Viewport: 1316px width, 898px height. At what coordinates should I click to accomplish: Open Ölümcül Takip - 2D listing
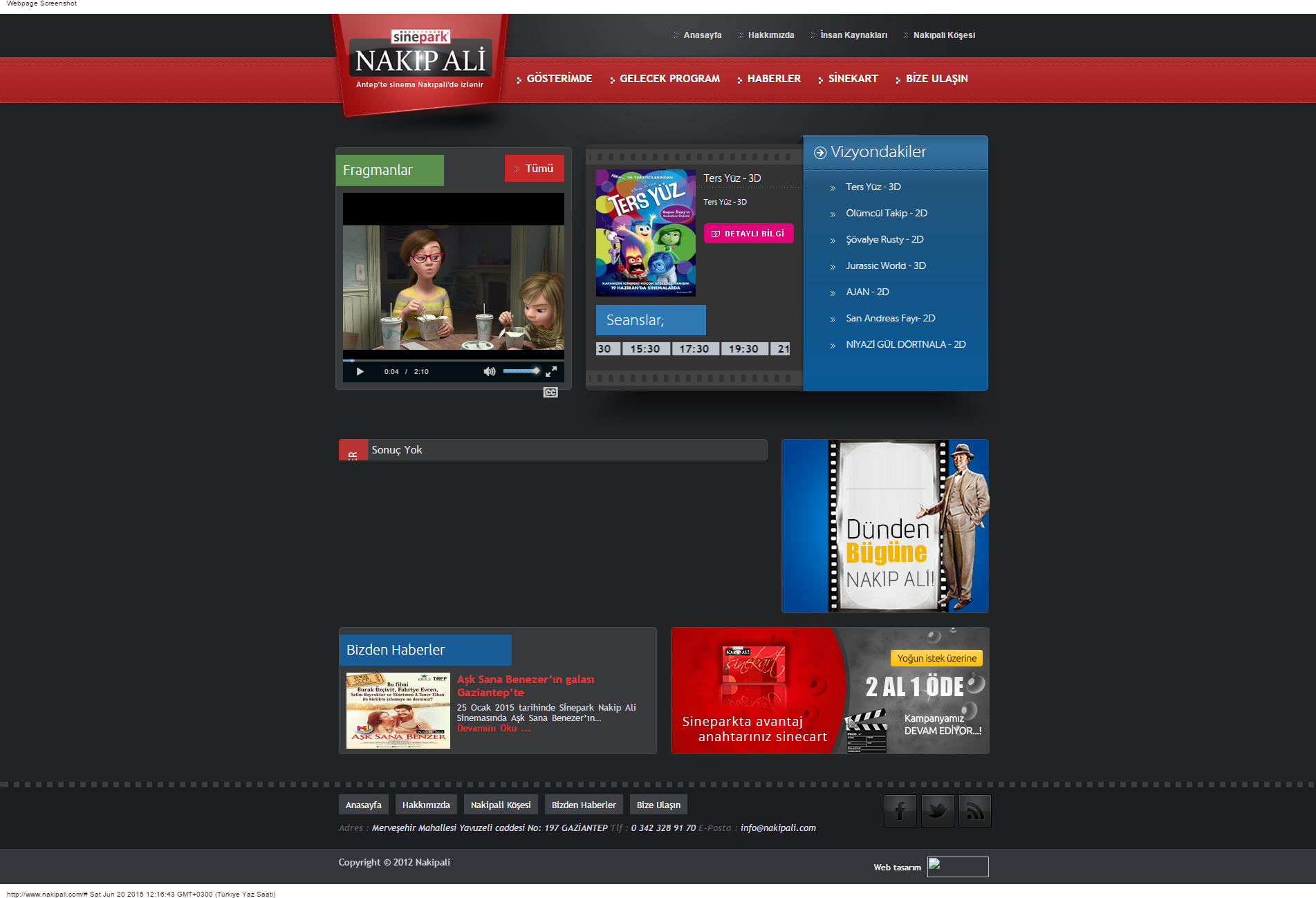point(887,214)
